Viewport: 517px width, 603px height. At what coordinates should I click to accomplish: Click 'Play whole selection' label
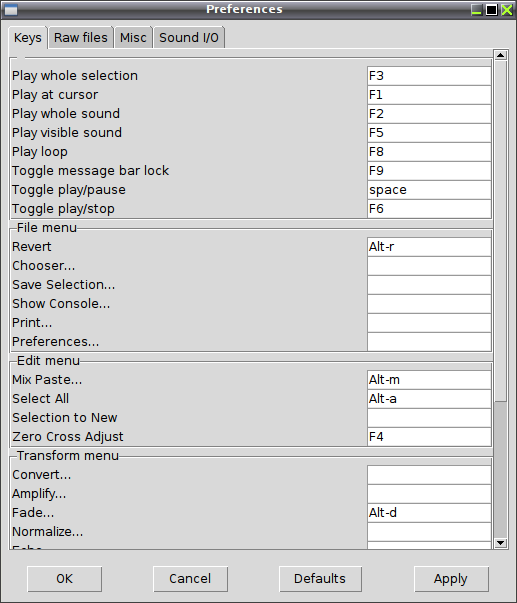[75, 76]
